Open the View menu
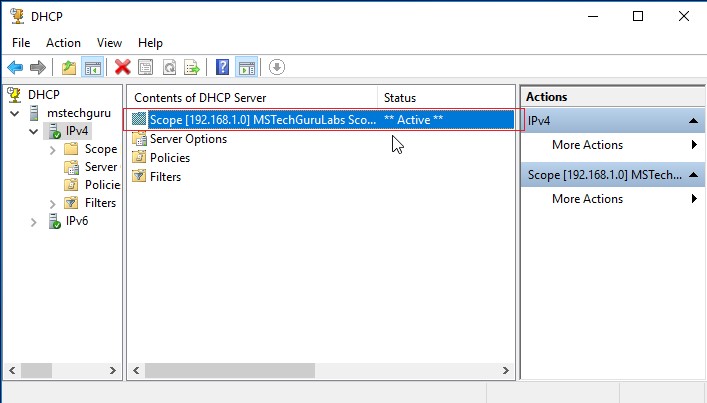Screen dimensions: 707x403 point(109,43)
